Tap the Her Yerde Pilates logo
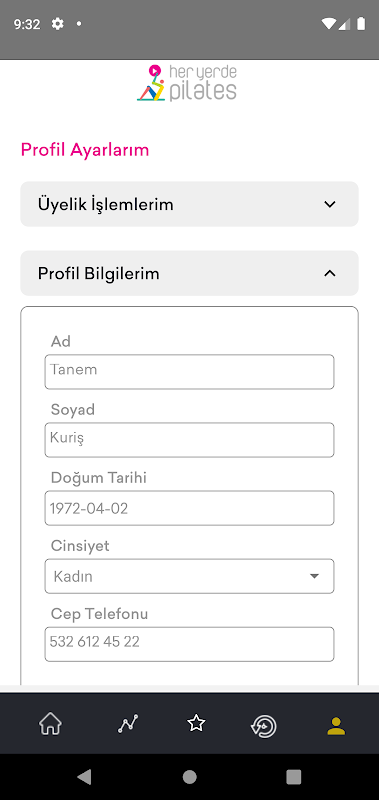This screenshot has height=800, width=379. pos(187,83)
